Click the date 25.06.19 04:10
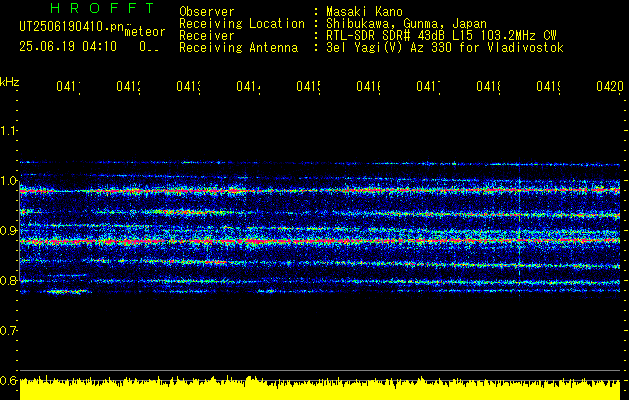This screenshot has width=629, height=400. coord(68,47)
